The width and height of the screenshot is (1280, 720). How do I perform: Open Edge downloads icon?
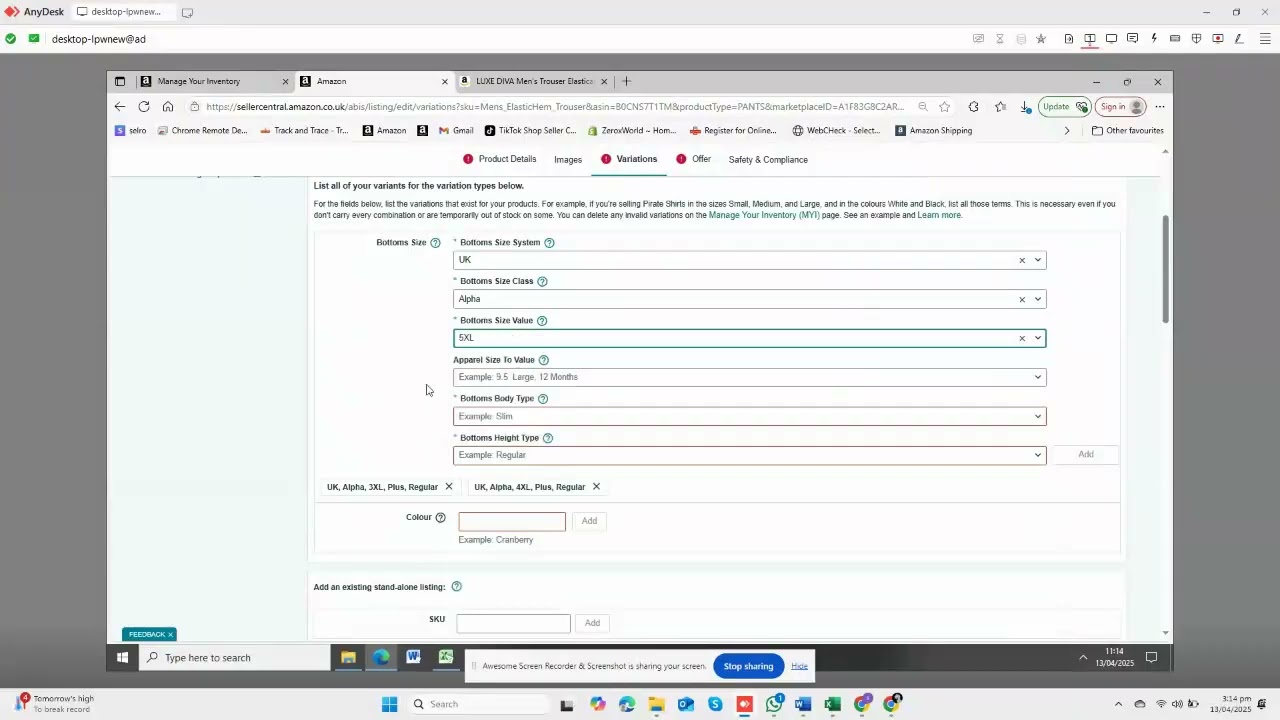[x=1025, y=107]
